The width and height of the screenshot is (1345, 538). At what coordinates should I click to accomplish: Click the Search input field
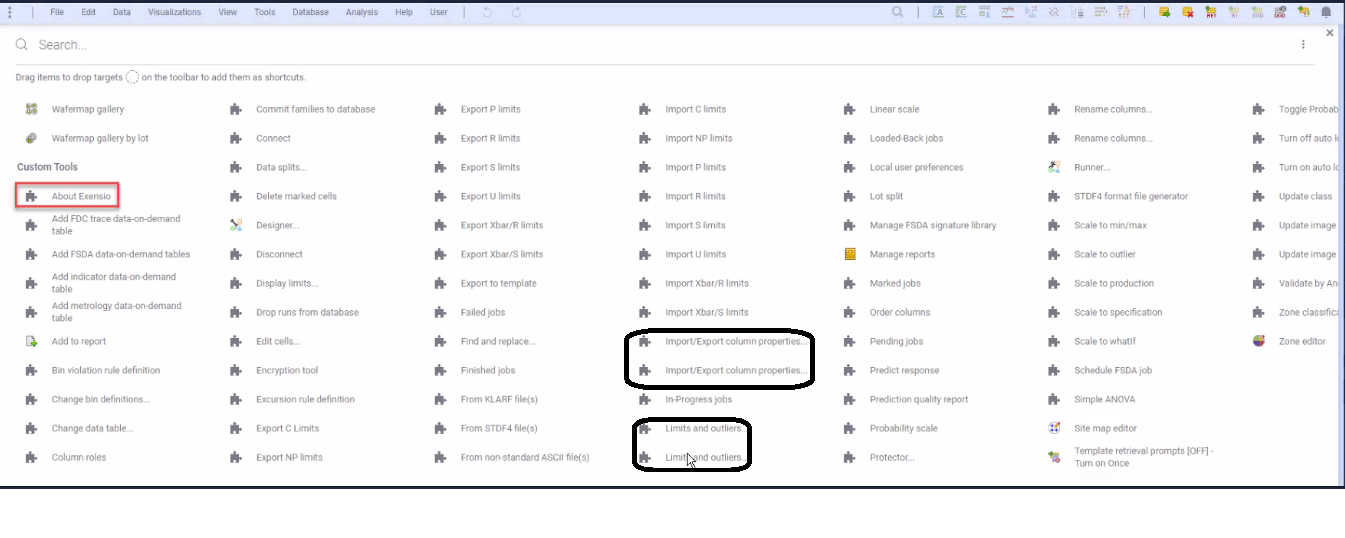pos(400,45)
